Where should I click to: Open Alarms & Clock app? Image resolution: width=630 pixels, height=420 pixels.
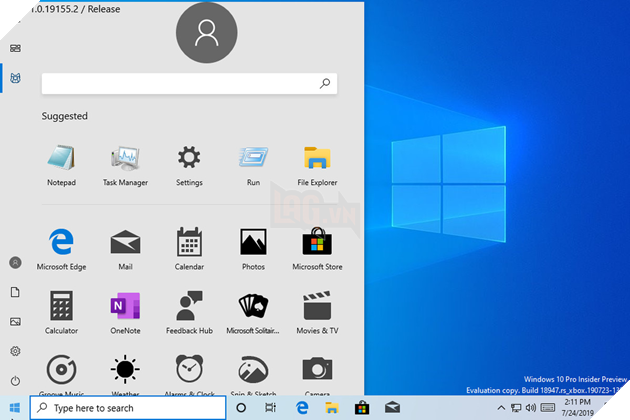point(189,374)
